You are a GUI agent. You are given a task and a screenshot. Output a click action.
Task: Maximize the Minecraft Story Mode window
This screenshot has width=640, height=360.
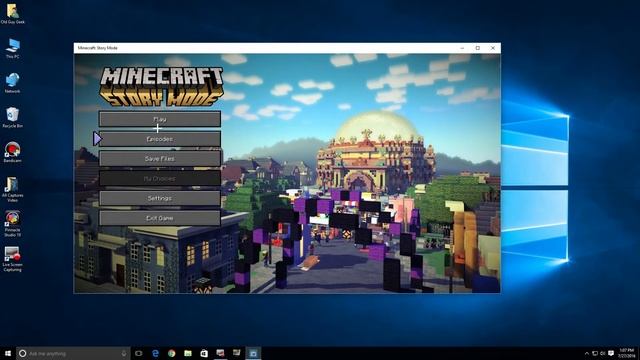click(478, 48)
